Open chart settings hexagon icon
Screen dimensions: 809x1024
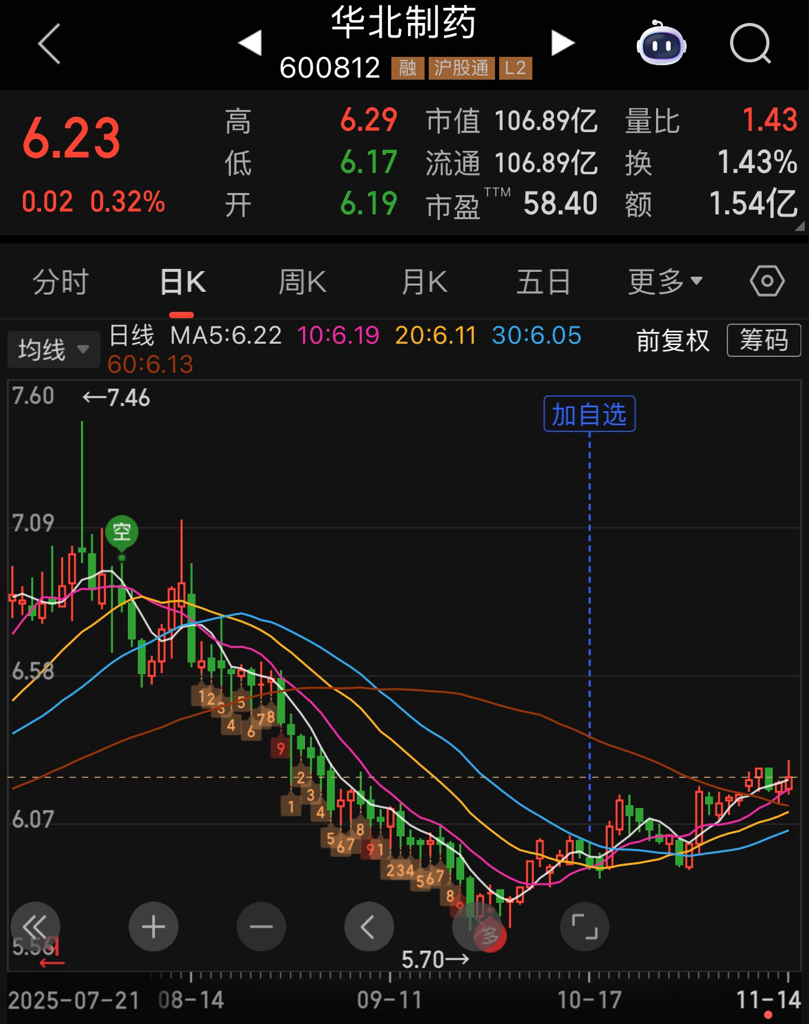(x=767, y=281)
